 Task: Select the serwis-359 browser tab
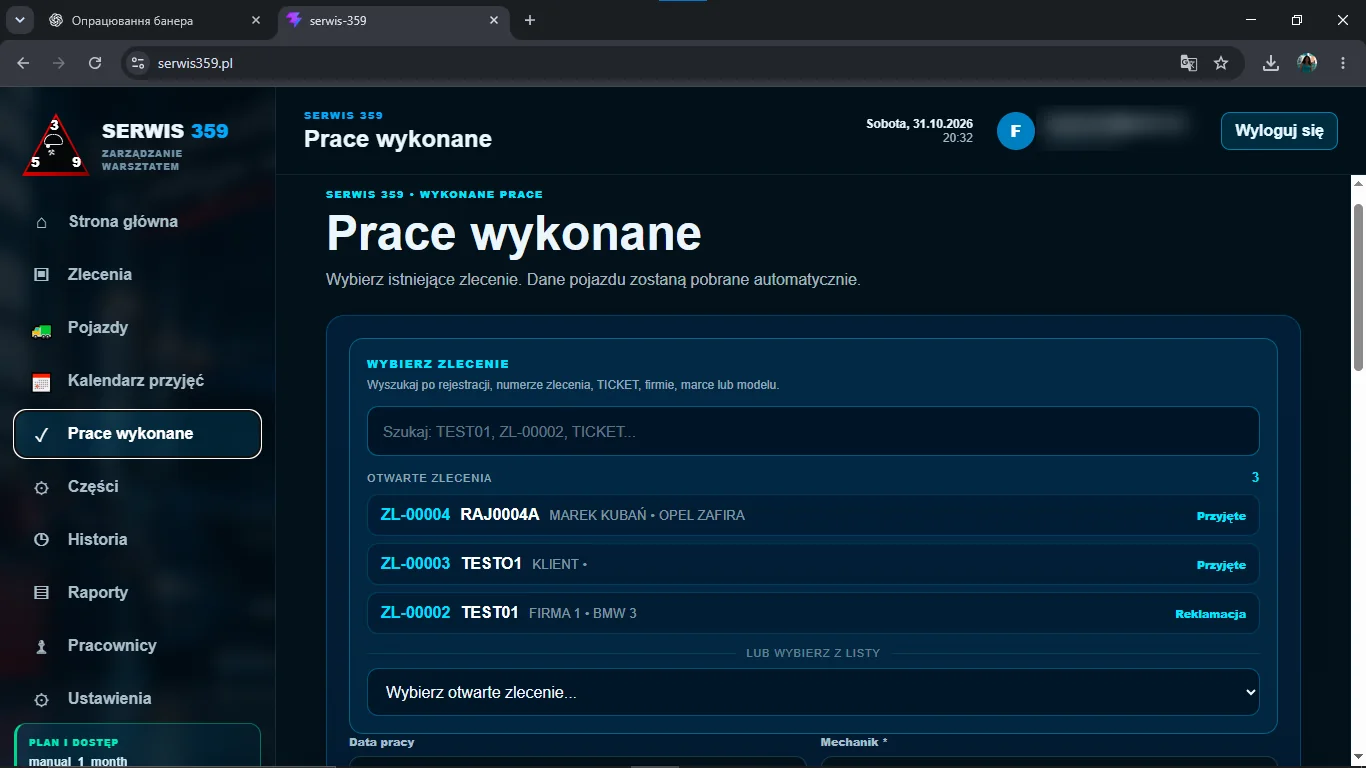click(x=393, y=20)
